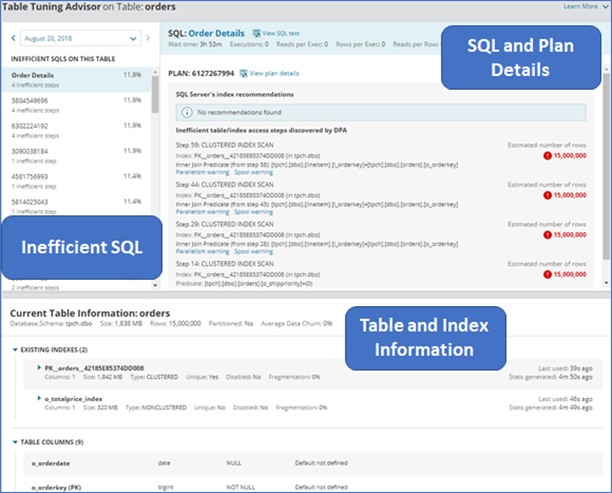Image resolution: width=612 pixels, height=493 pixels.
Task: Click Last used: 39s ago value
Action: (565, 368)
